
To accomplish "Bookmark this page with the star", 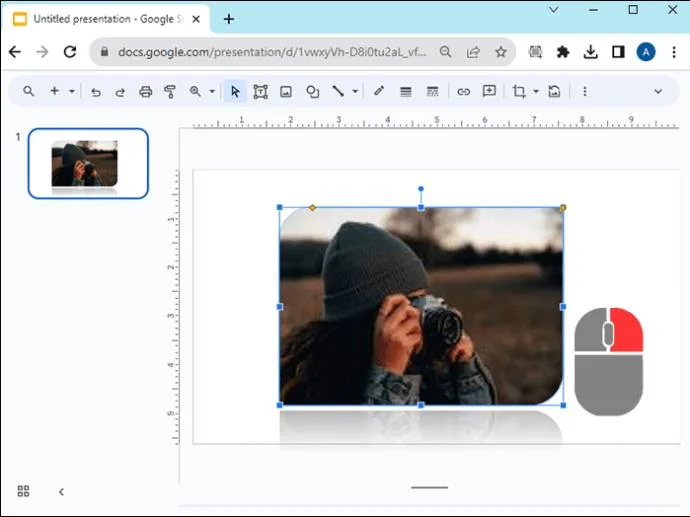I will (x=500, y=52).
